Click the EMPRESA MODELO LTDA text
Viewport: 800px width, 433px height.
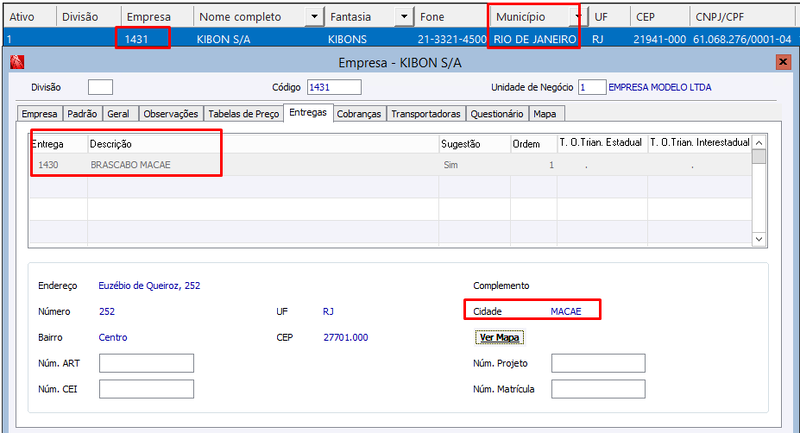(660, 87)
